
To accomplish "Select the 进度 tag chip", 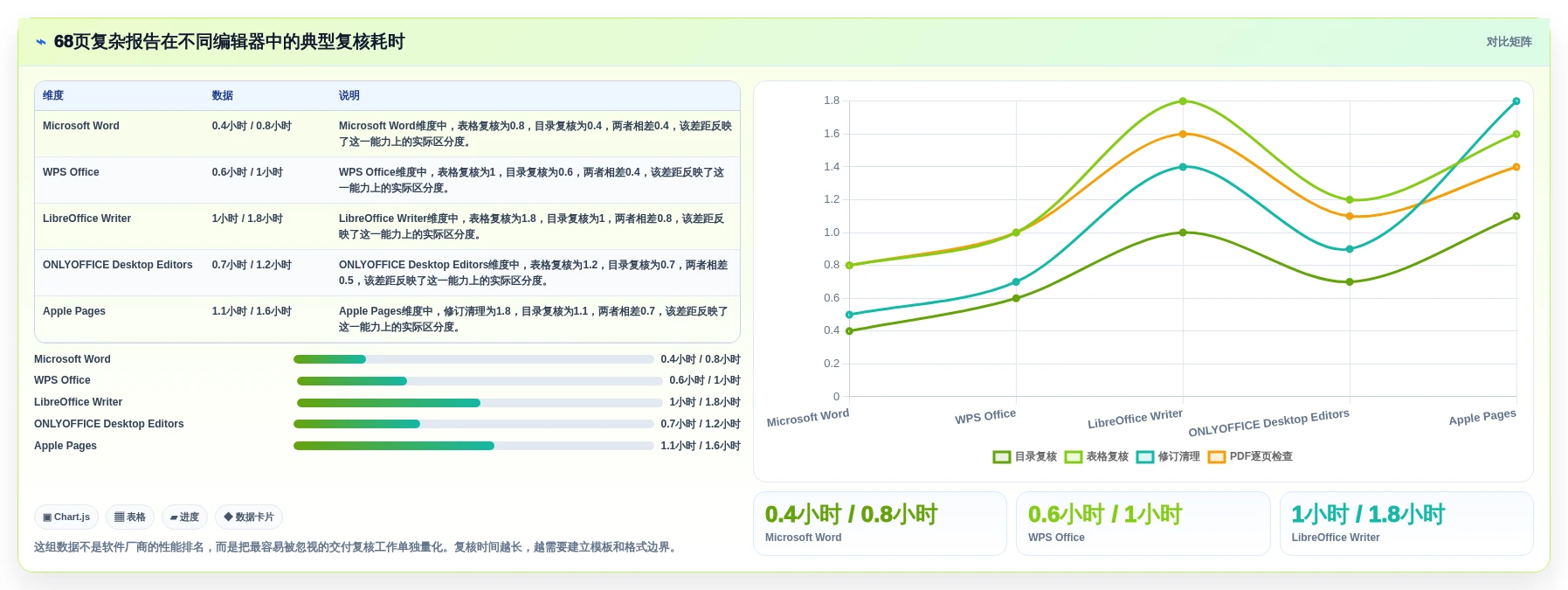I will coord(184,517).
